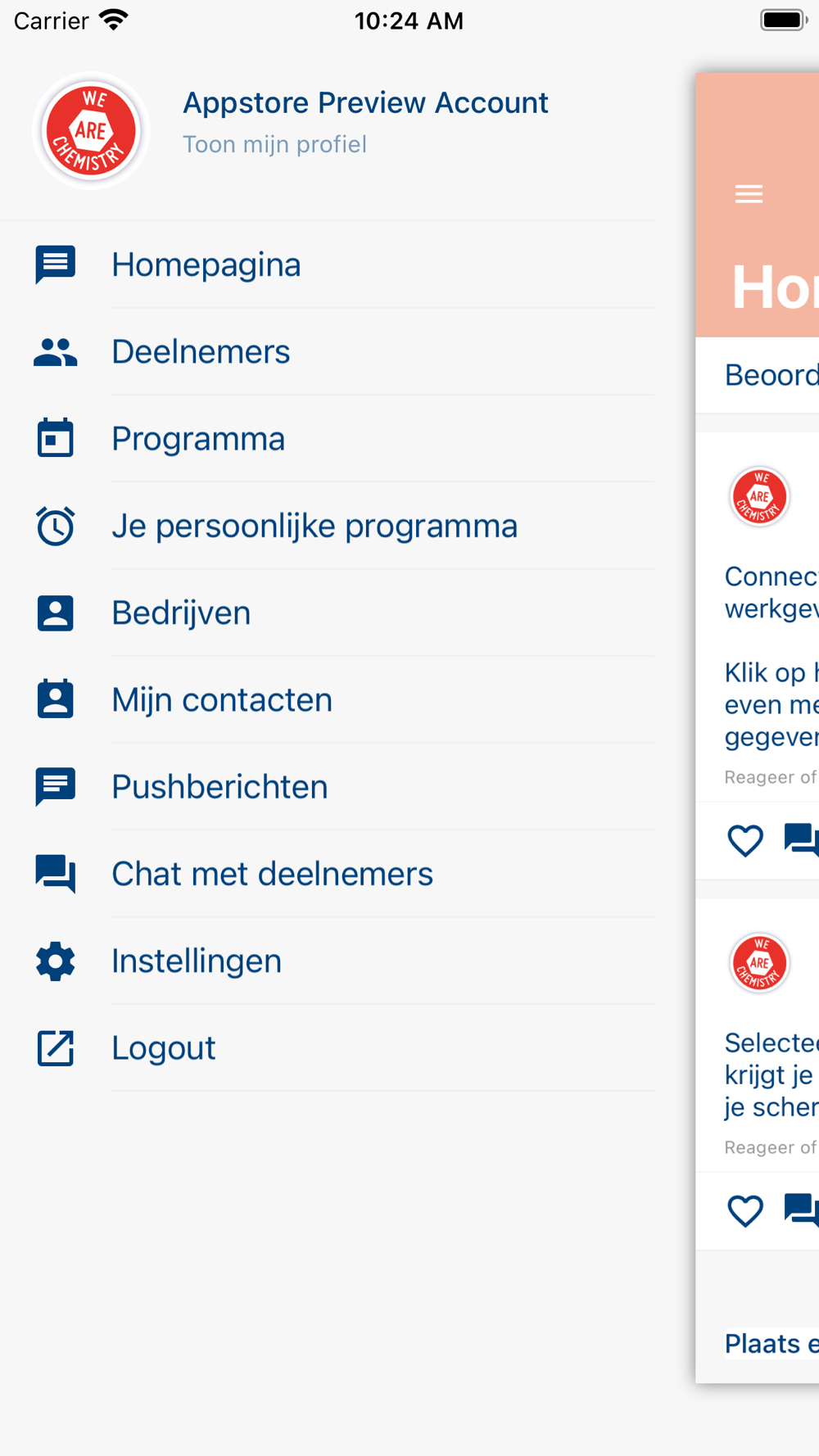Viewport: 819px width, 1456px height.
Task: Tap the Deelnemers people icon
Action: click(55, 352)
